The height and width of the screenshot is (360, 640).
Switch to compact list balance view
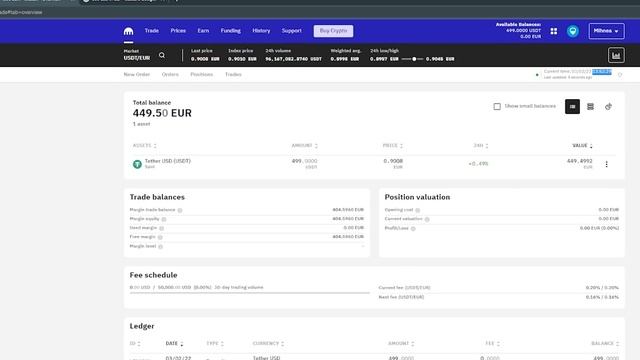572,107
